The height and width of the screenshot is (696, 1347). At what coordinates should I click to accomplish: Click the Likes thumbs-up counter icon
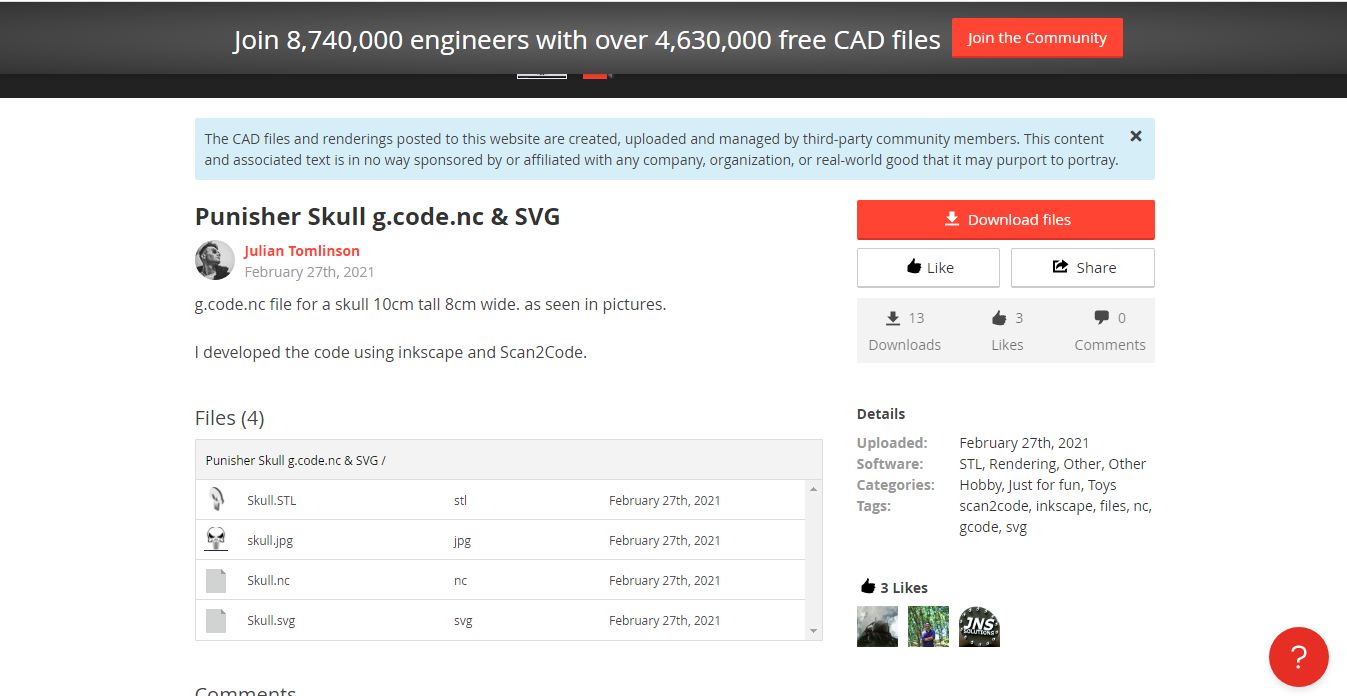tap(998, 317)
